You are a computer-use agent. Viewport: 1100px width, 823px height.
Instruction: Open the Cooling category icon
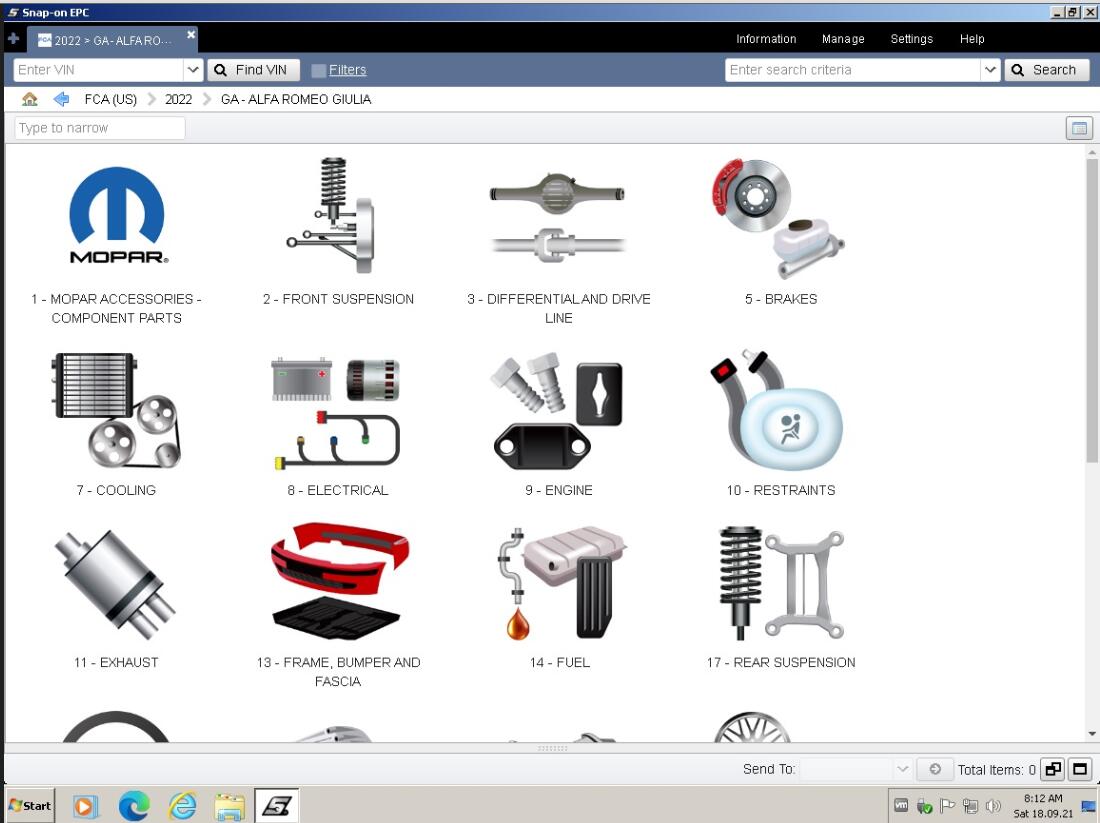click(116, 410)
